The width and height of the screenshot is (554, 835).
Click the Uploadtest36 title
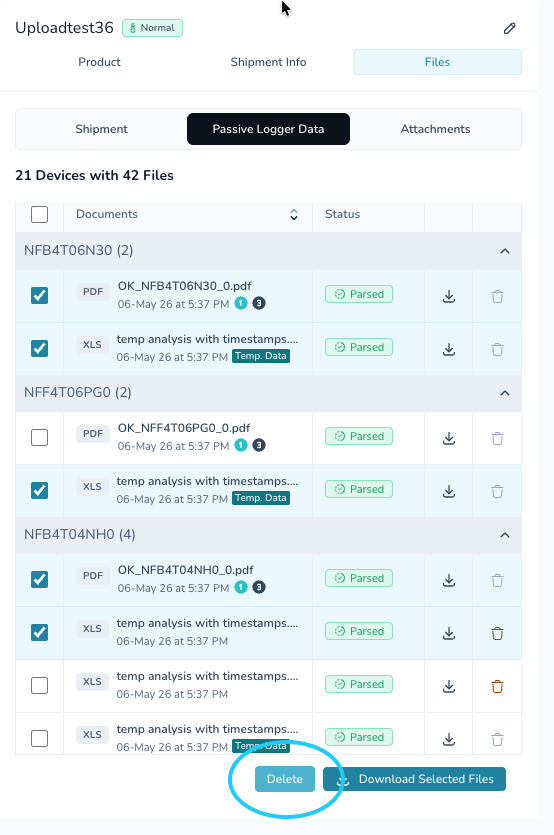64,28
